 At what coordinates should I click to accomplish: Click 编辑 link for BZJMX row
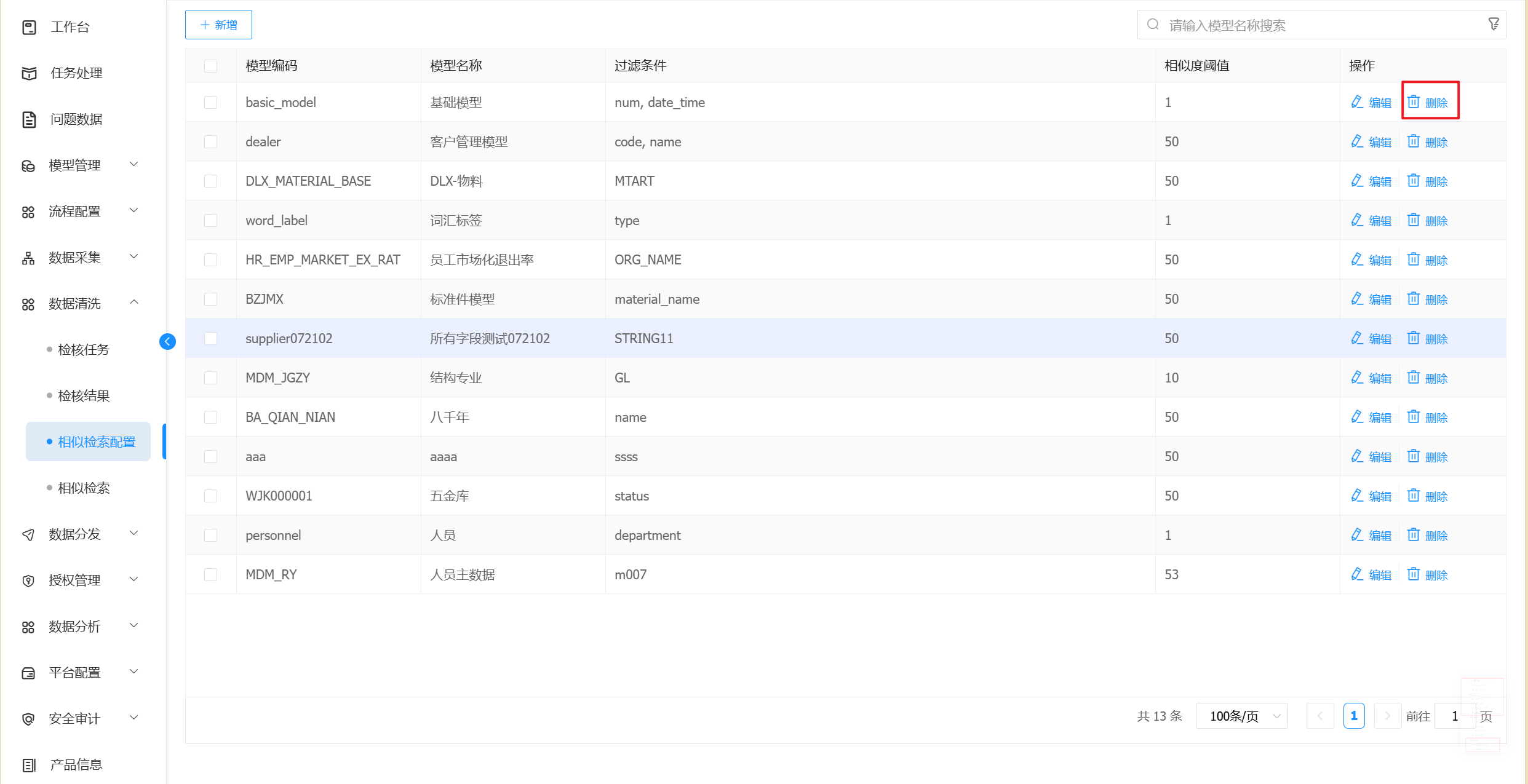point(1380,299)
